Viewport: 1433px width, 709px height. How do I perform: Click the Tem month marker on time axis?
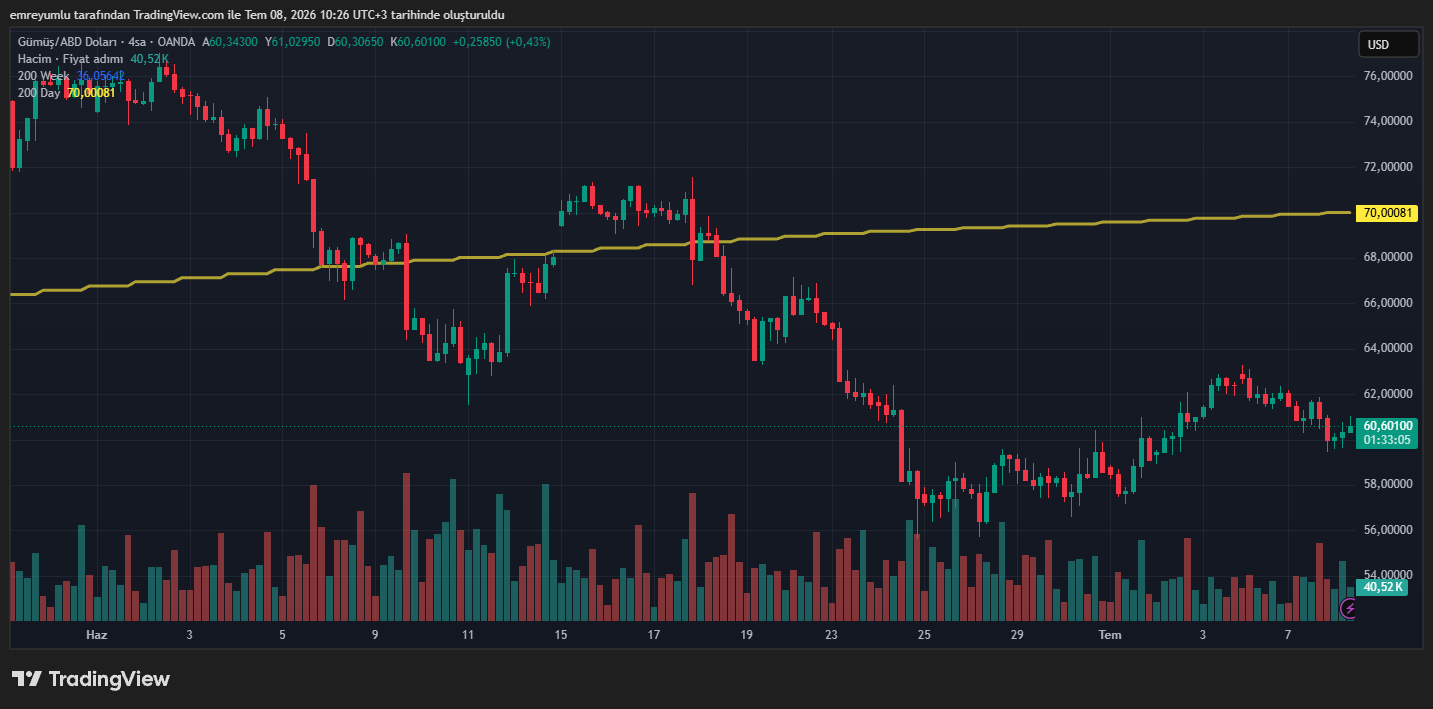(x=1110, y=635)
